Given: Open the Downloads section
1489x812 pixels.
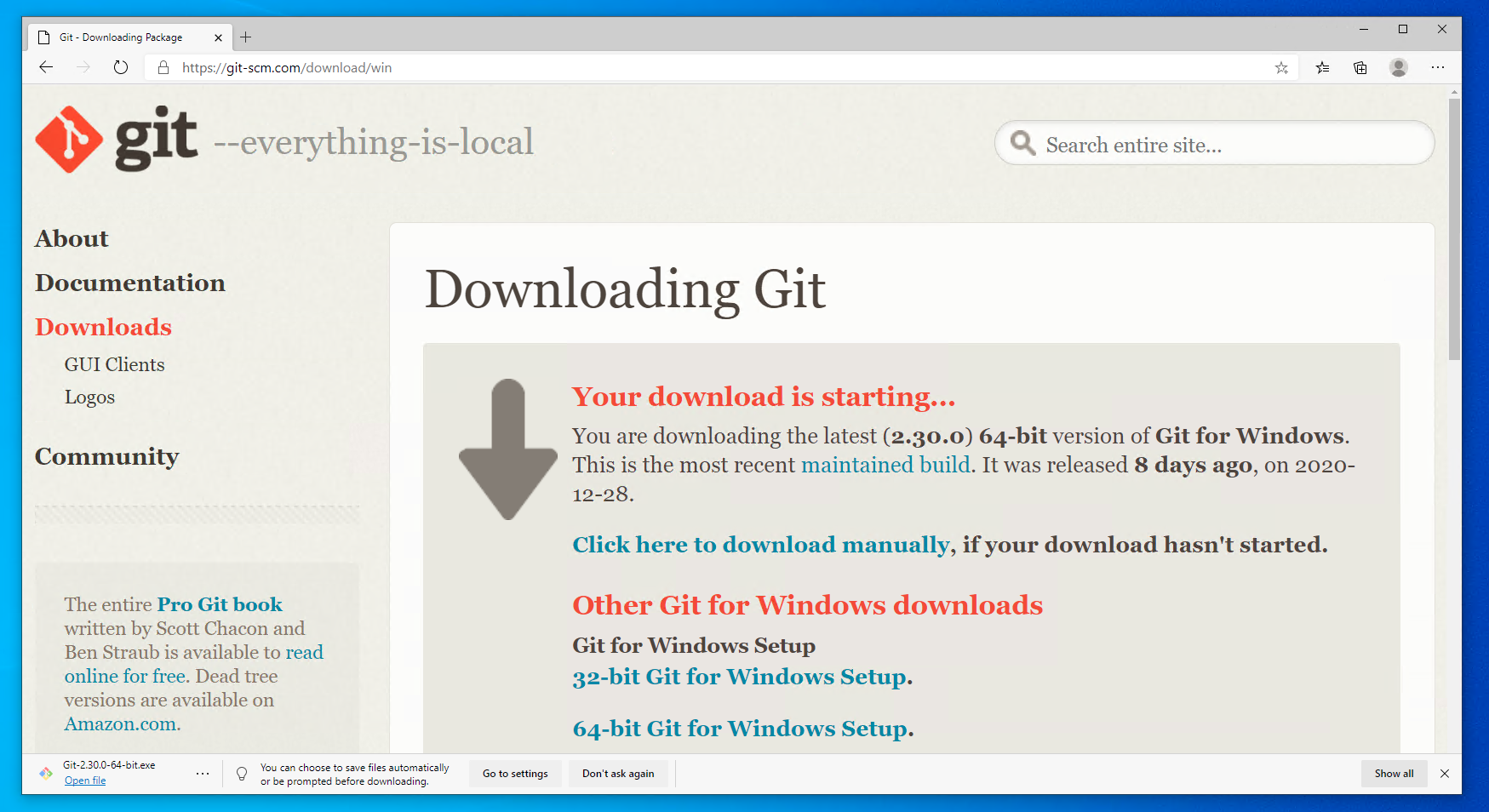Looking at the screenshot, I should tap(103, 327).
